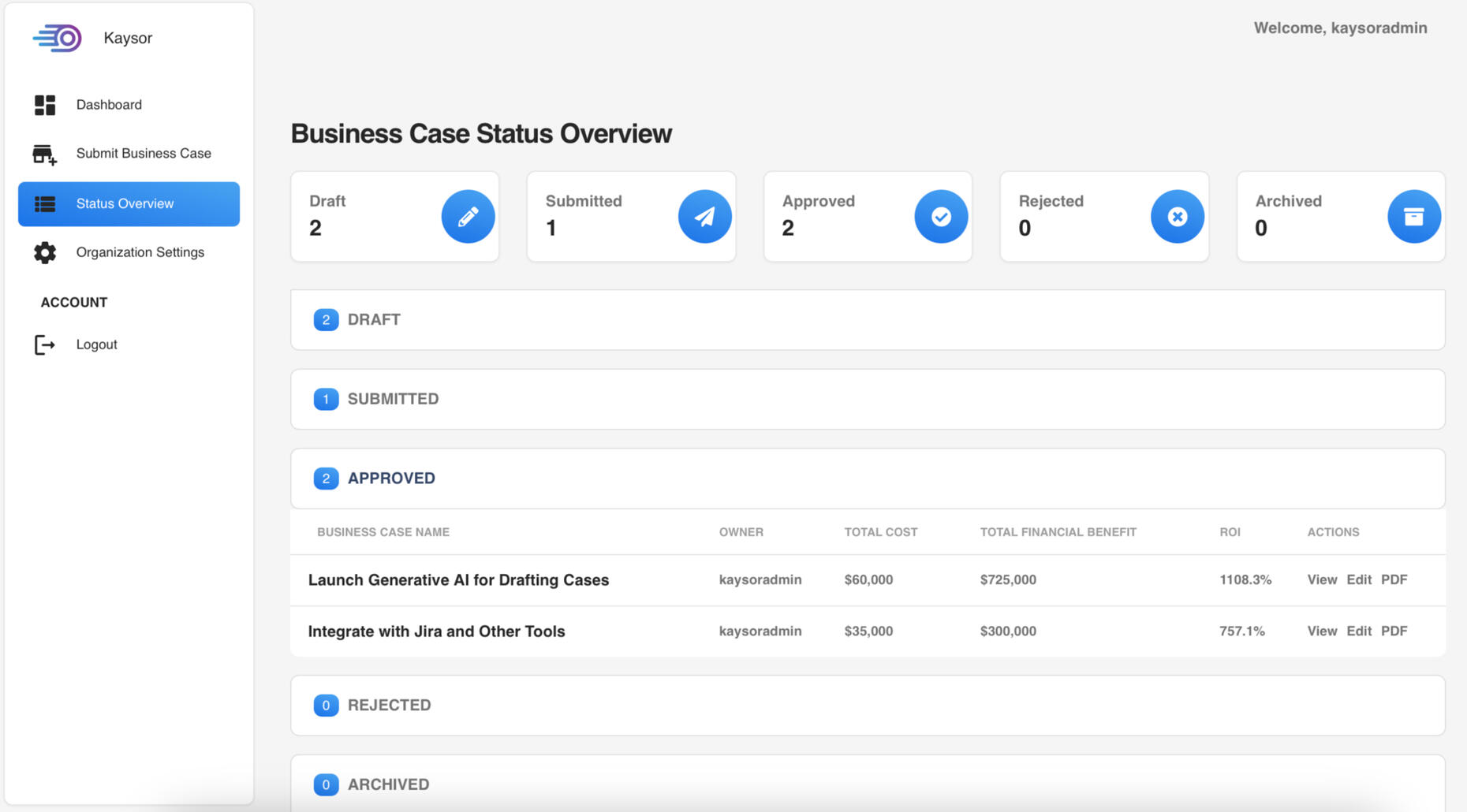Click the Logout arrow icon
This screenshot has width=1467, height=812.
(45, 345)
